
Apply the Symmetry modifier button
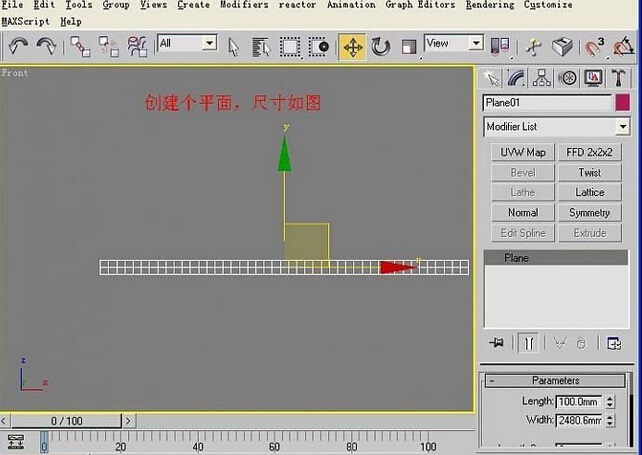(590, 213)
